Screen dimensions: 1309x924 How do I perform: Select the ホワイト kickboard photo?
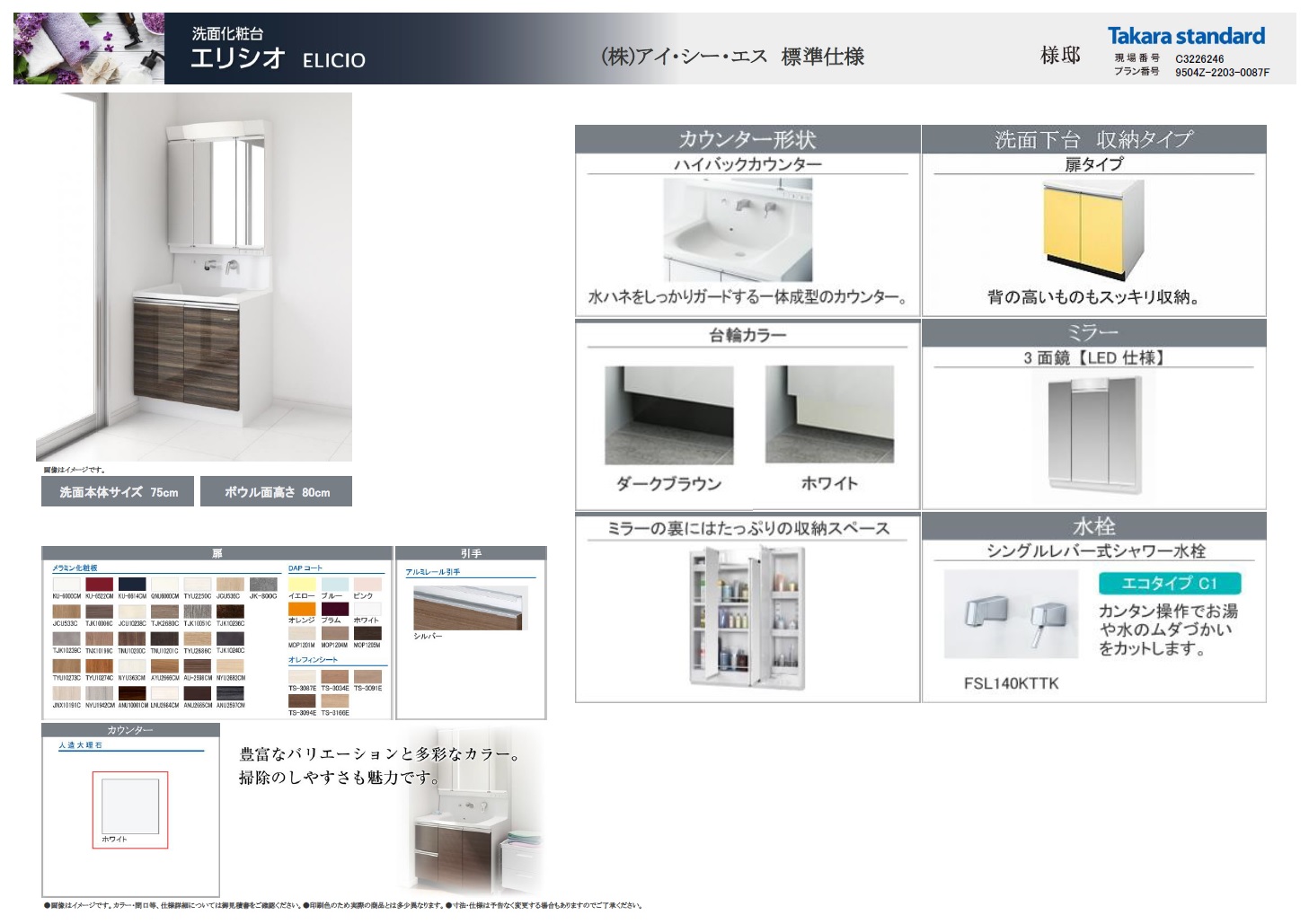point(829,415)
